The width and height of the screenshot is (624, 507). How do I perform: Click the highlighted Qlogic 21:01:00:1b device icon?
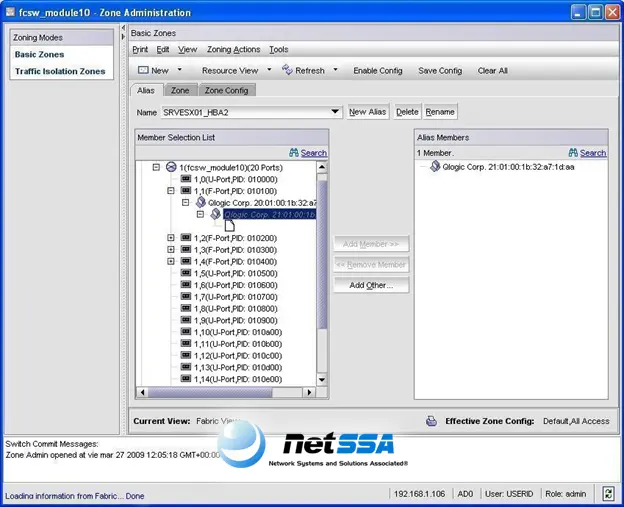point(215,214)
